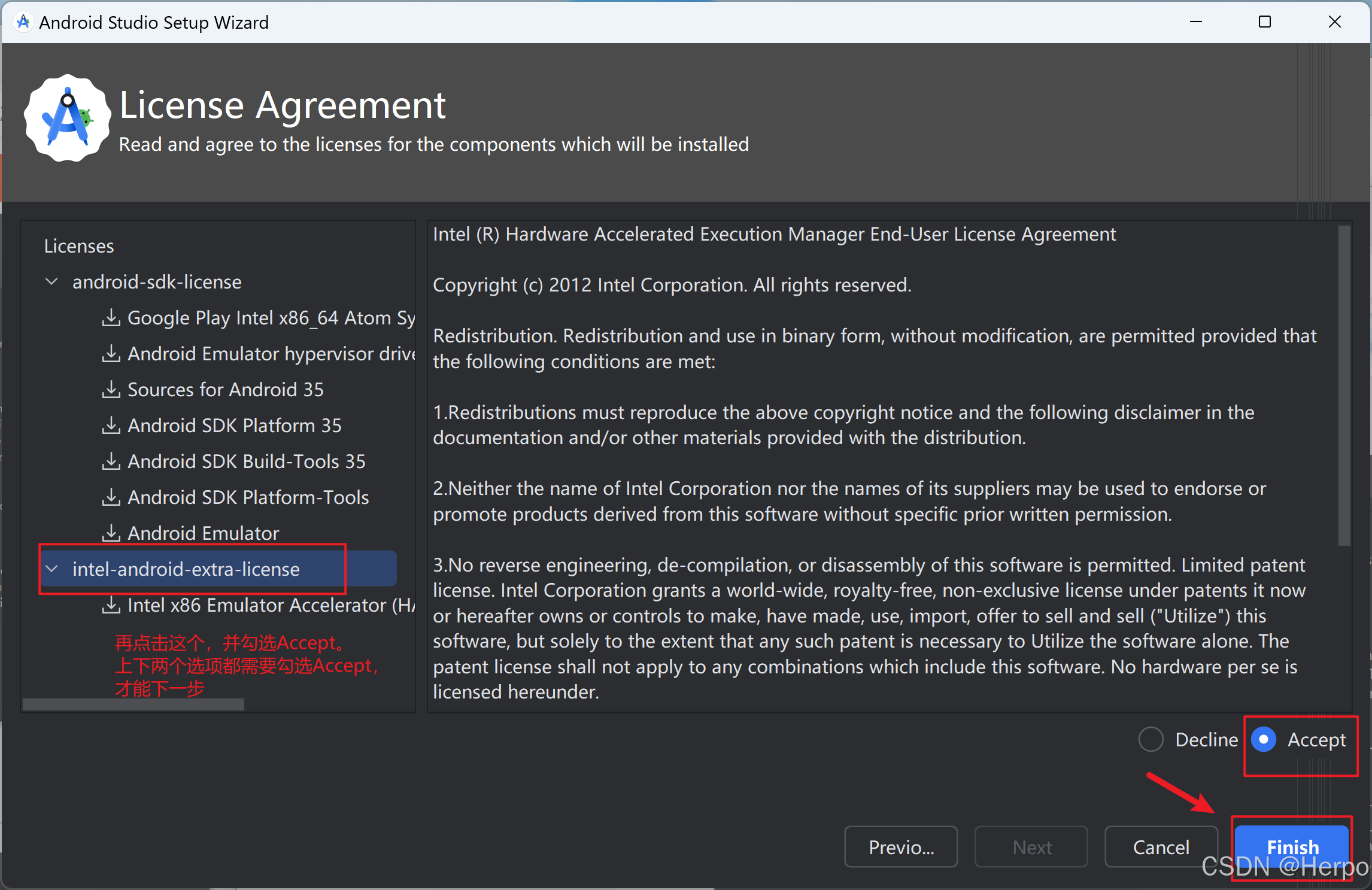
Task: Select the Decline radio button
Action: click(x=1151, y=740)
